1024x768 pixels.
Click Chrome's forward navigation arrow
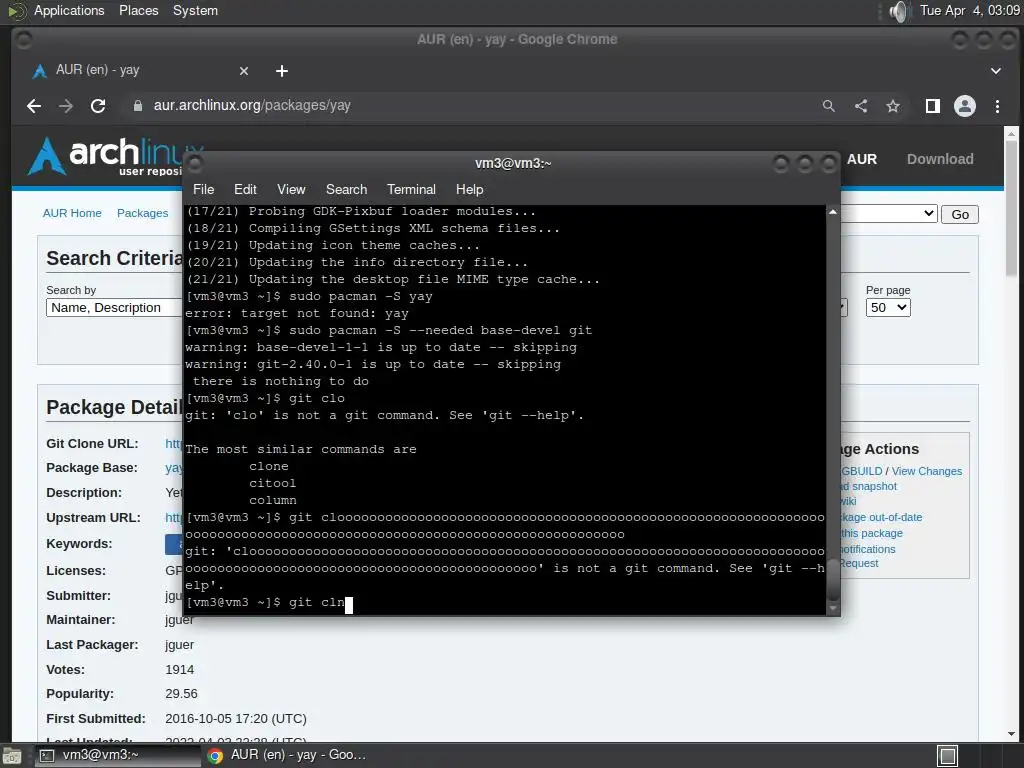tap(66, 106)
